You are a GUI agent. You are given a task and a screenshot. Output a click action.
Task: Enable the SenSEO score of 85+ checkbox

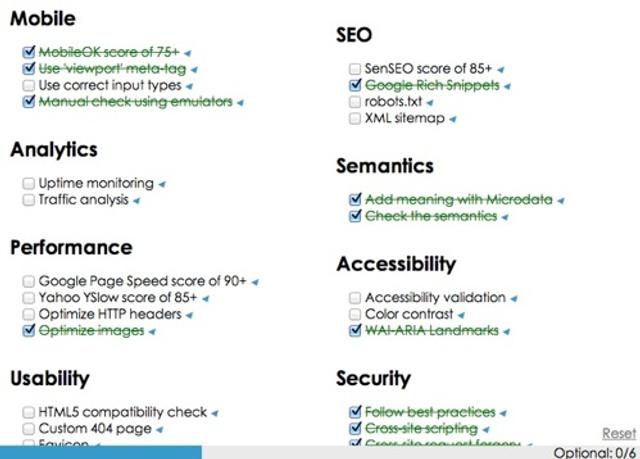coord(355,69)
